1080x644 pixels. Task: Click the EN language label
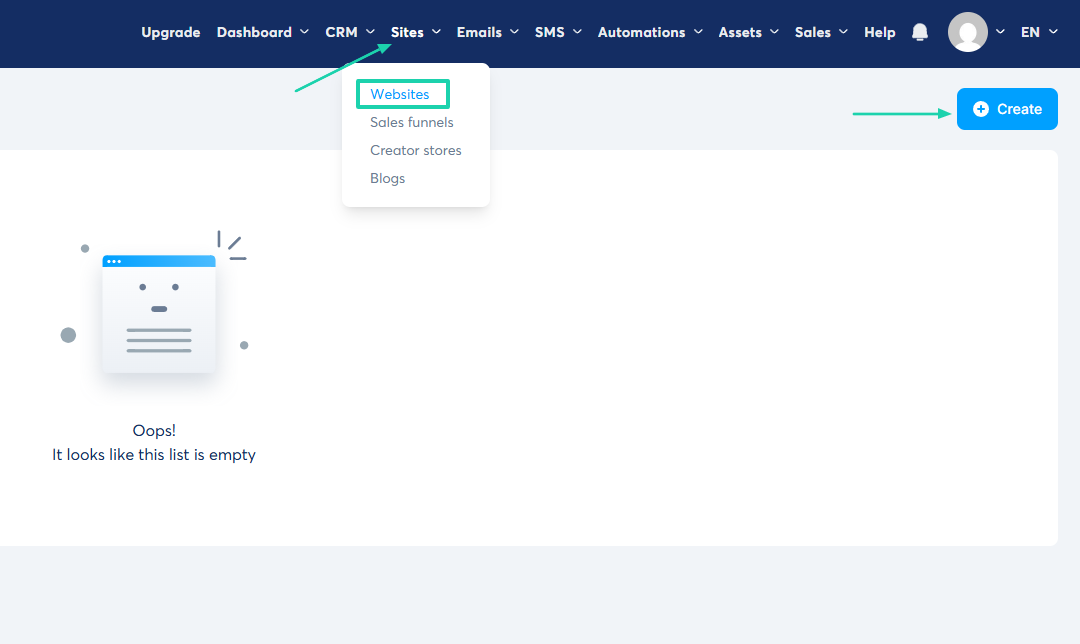click(x=1030, y=32)
